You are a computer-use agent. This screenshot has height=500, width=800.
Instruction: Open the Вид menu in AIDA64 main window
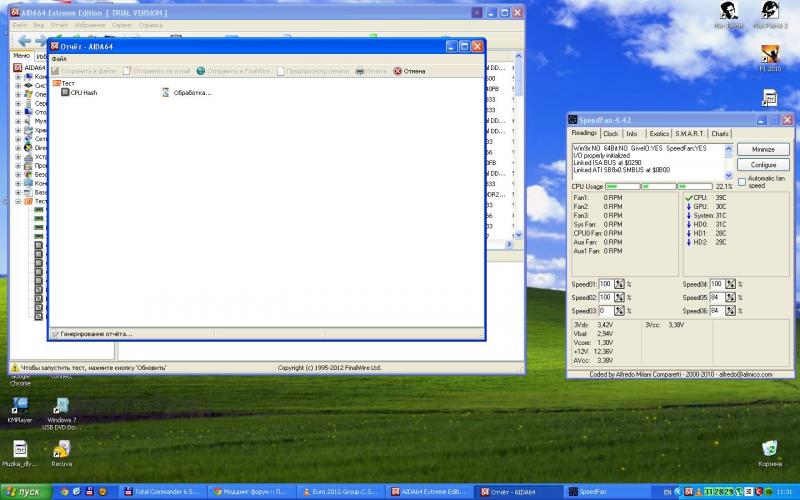pyautogui.click(x=39, y=25)
